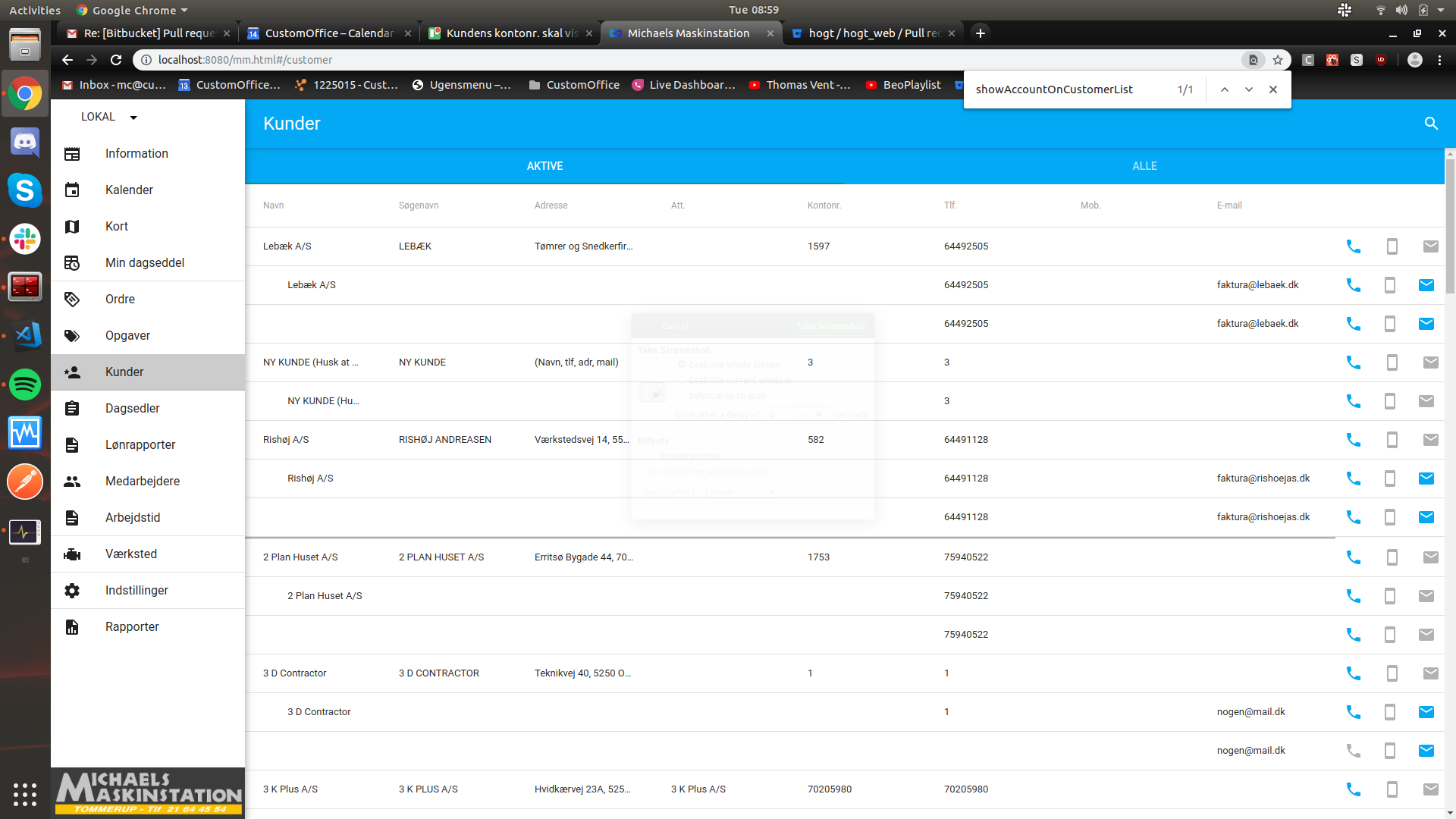The width and height of the screenshot is (1456, 819).
Task: Click phone icon on 3 K Plus A/S row
Action: click(x=1353, y=789)
